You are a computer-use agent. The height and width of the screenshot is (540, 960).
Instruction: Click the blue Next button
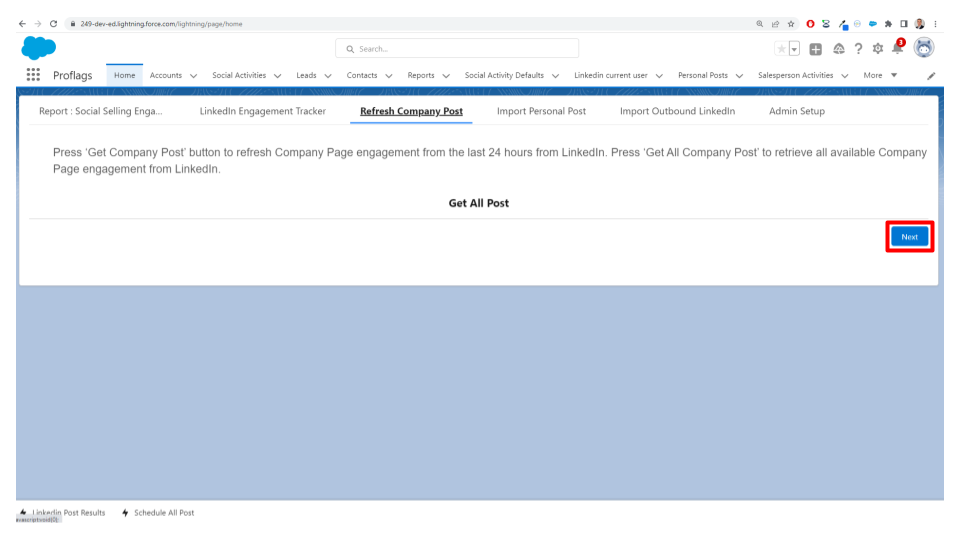[x=909, y=237]
